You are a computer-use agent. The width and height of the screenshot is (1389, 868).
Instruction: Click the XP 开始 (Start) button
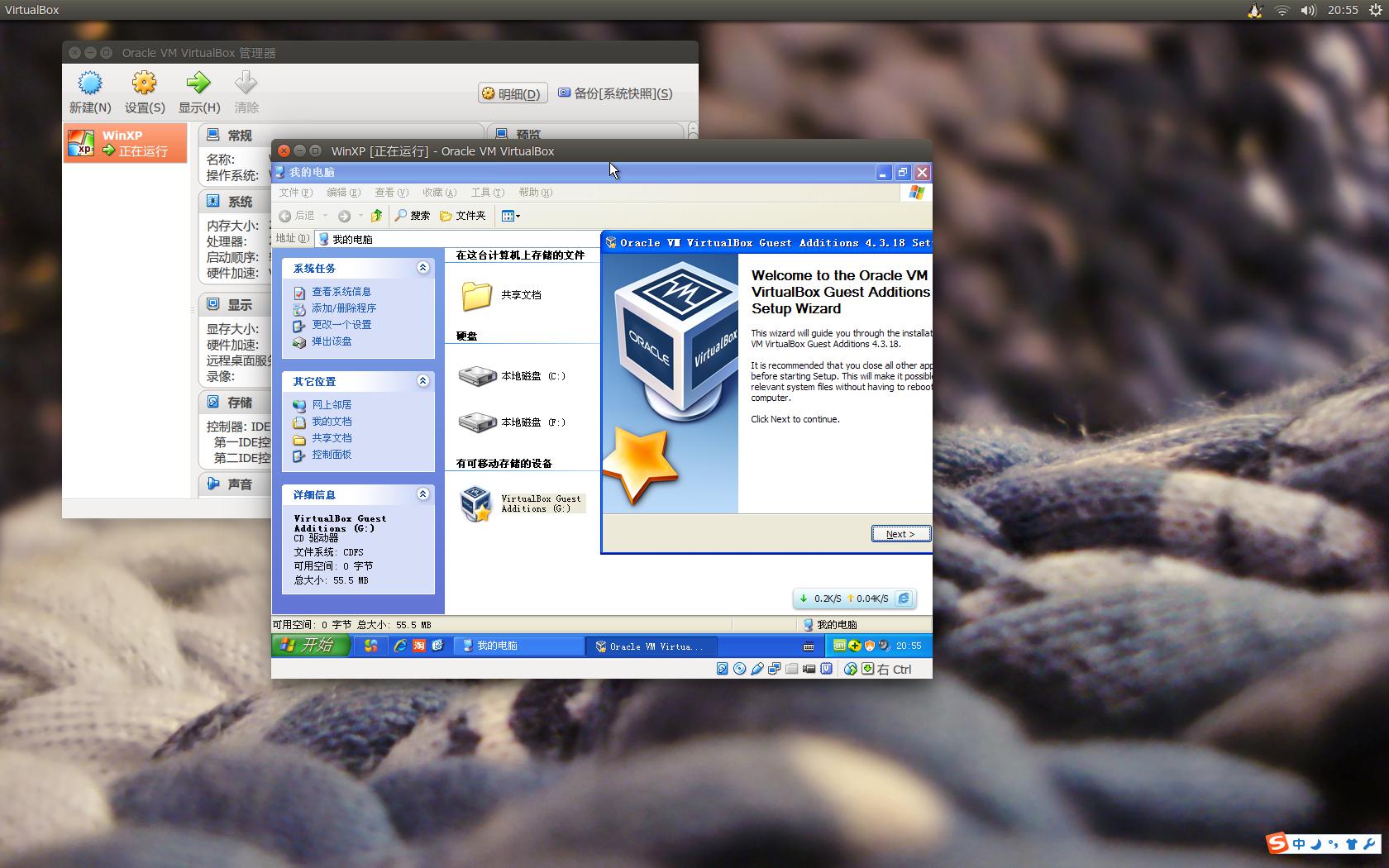(310, 646)
